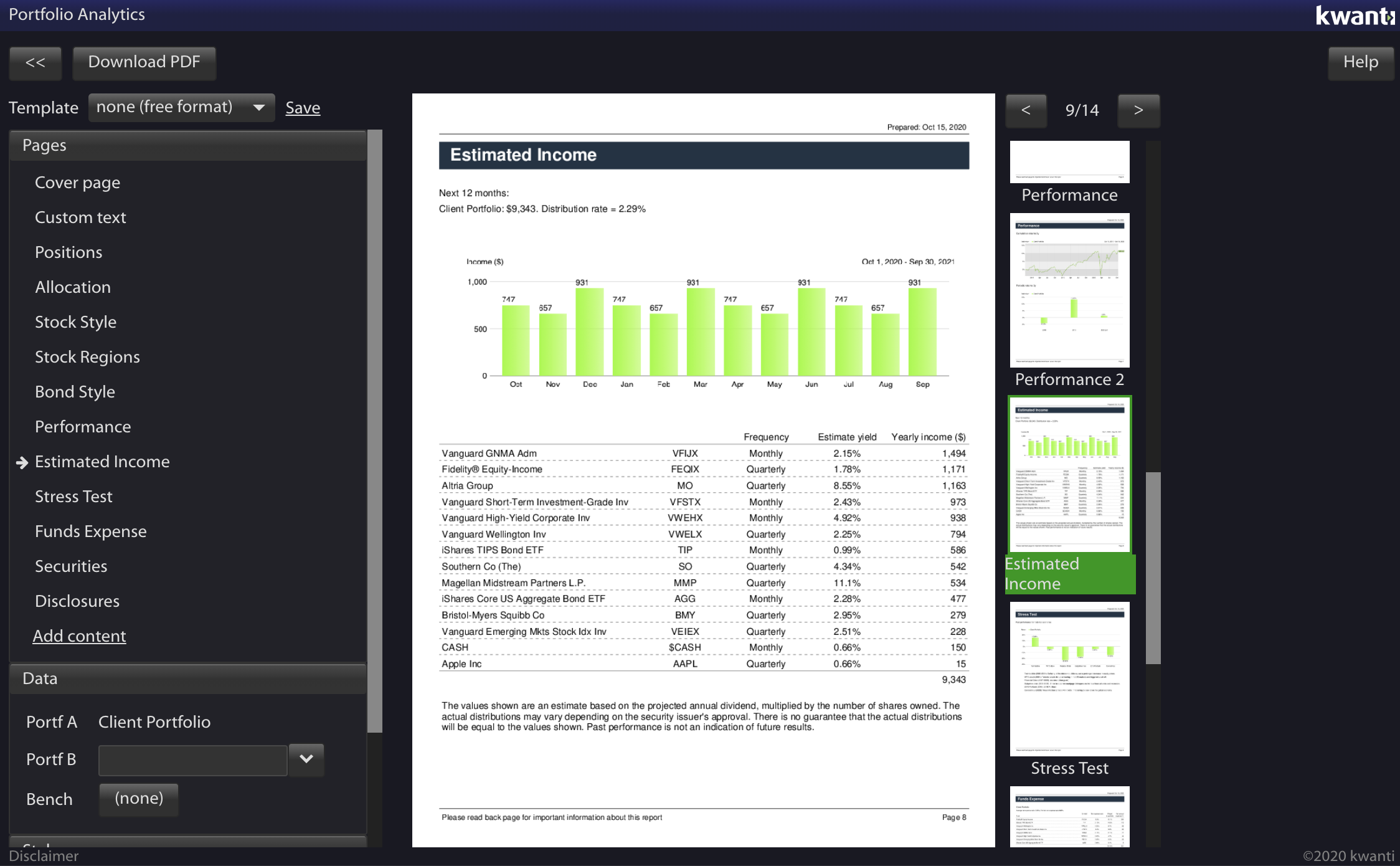Viewport: 1400px width, 866px height.
Task: Select Stress Test page in list
Action: point(73,497)
